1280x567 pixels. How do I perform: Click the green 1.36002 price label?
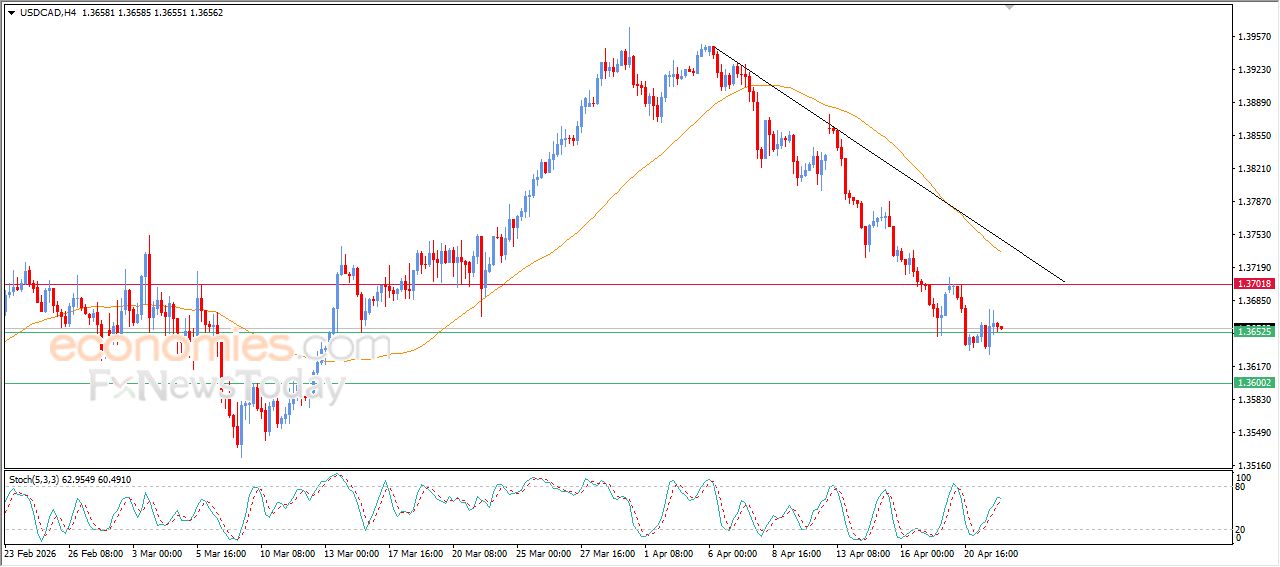pyautogui.click(x=1255, y=383)
